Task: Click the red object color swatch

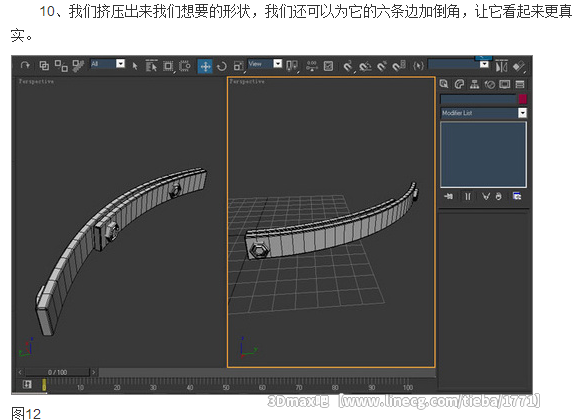Action: point(522,99)
